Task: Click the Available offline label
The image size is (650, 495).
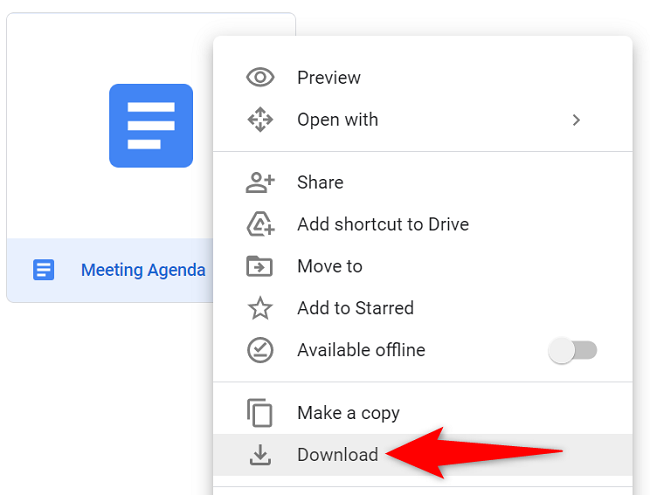Action: click(x=361, y=350)
